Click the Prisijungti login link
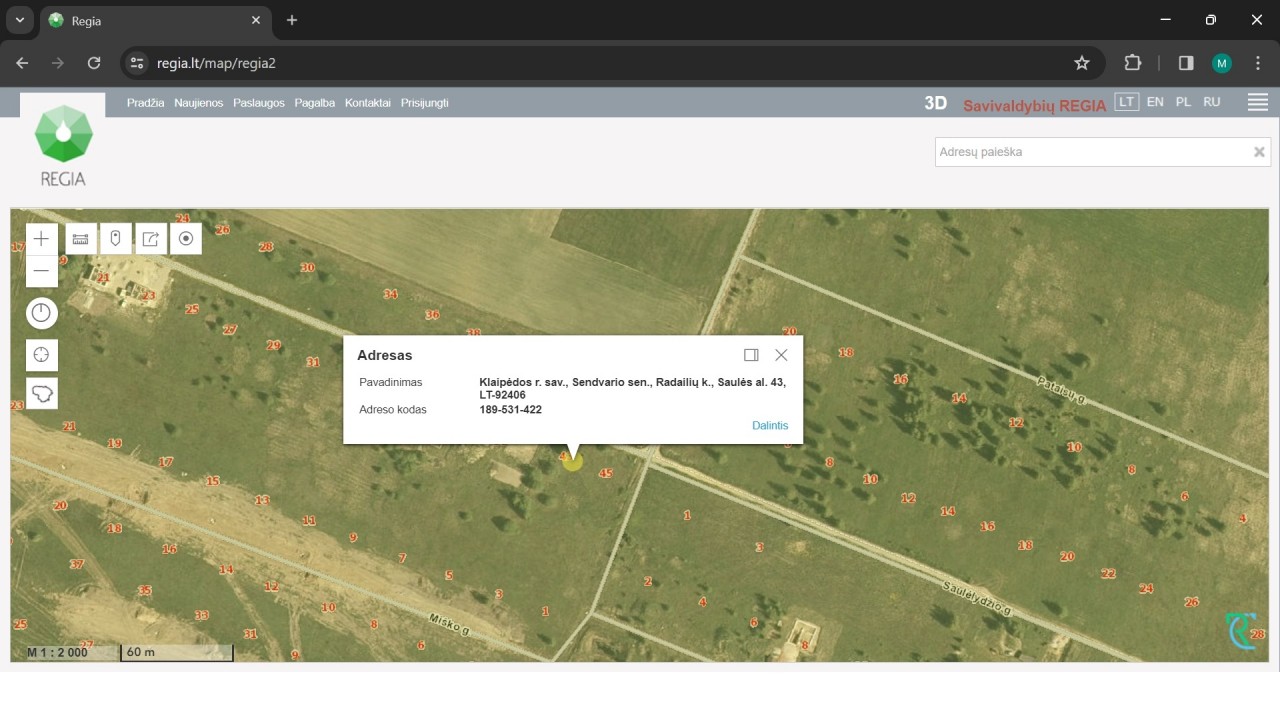This screenshot has width=1280, height=712. [x=424, y=103]
